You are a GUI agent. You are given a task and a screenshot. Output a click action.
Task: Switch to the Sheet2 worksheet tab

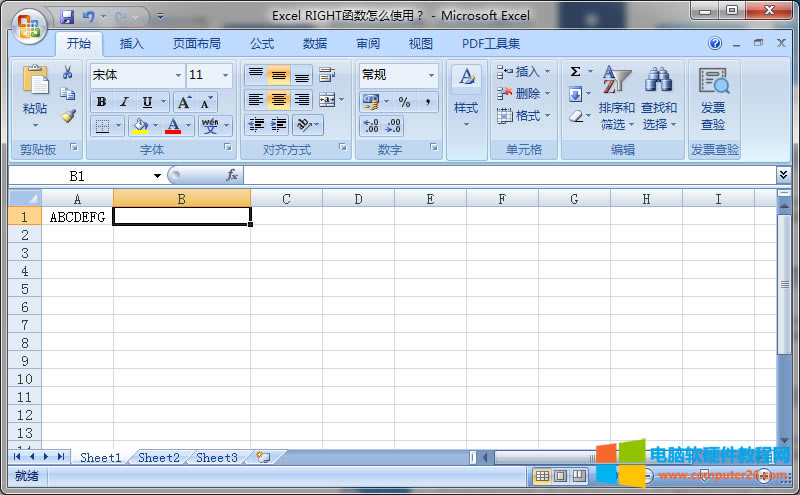[159, 457]
